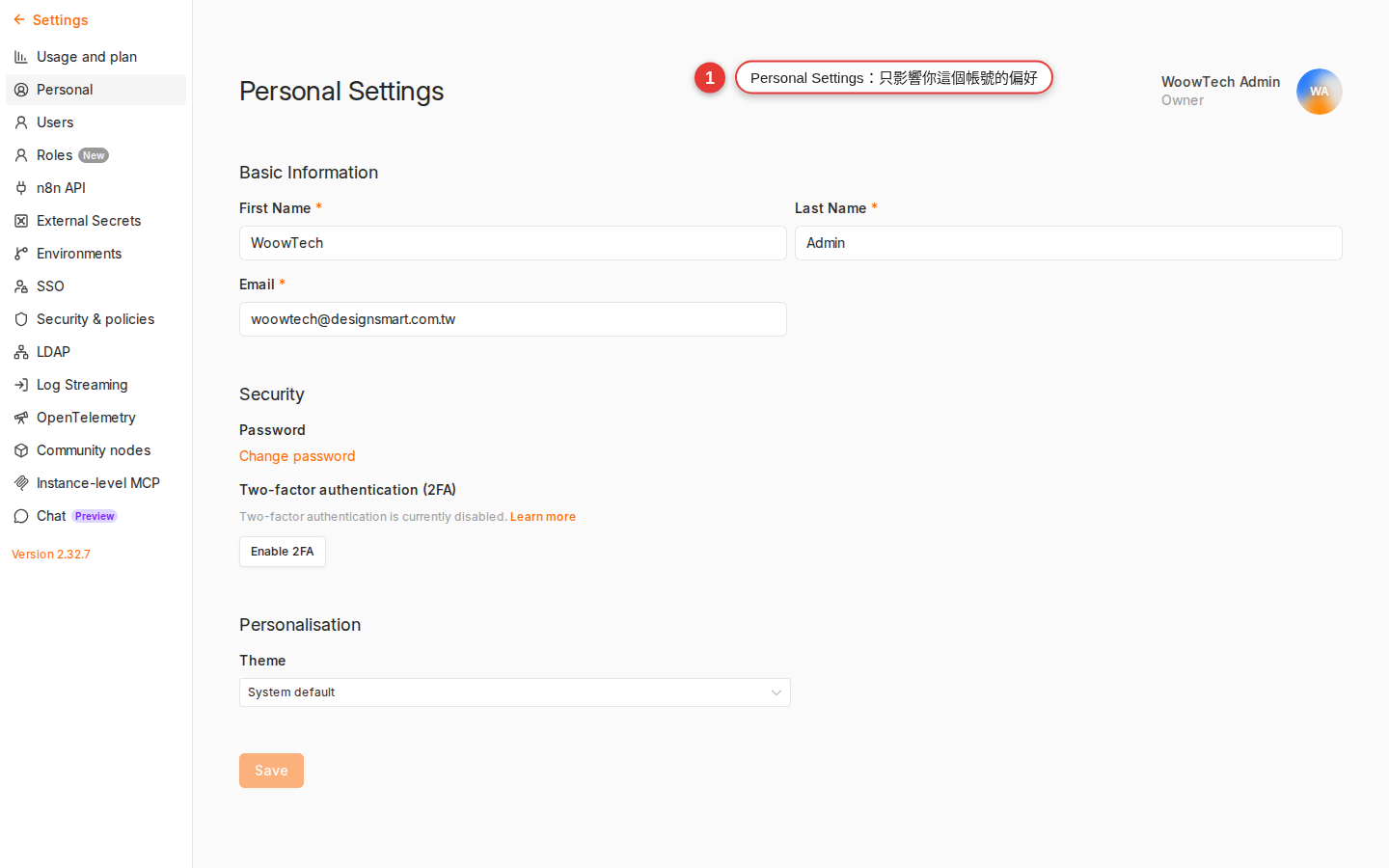
Task: Open the Theme dropdown
Action: pos(515,692)
